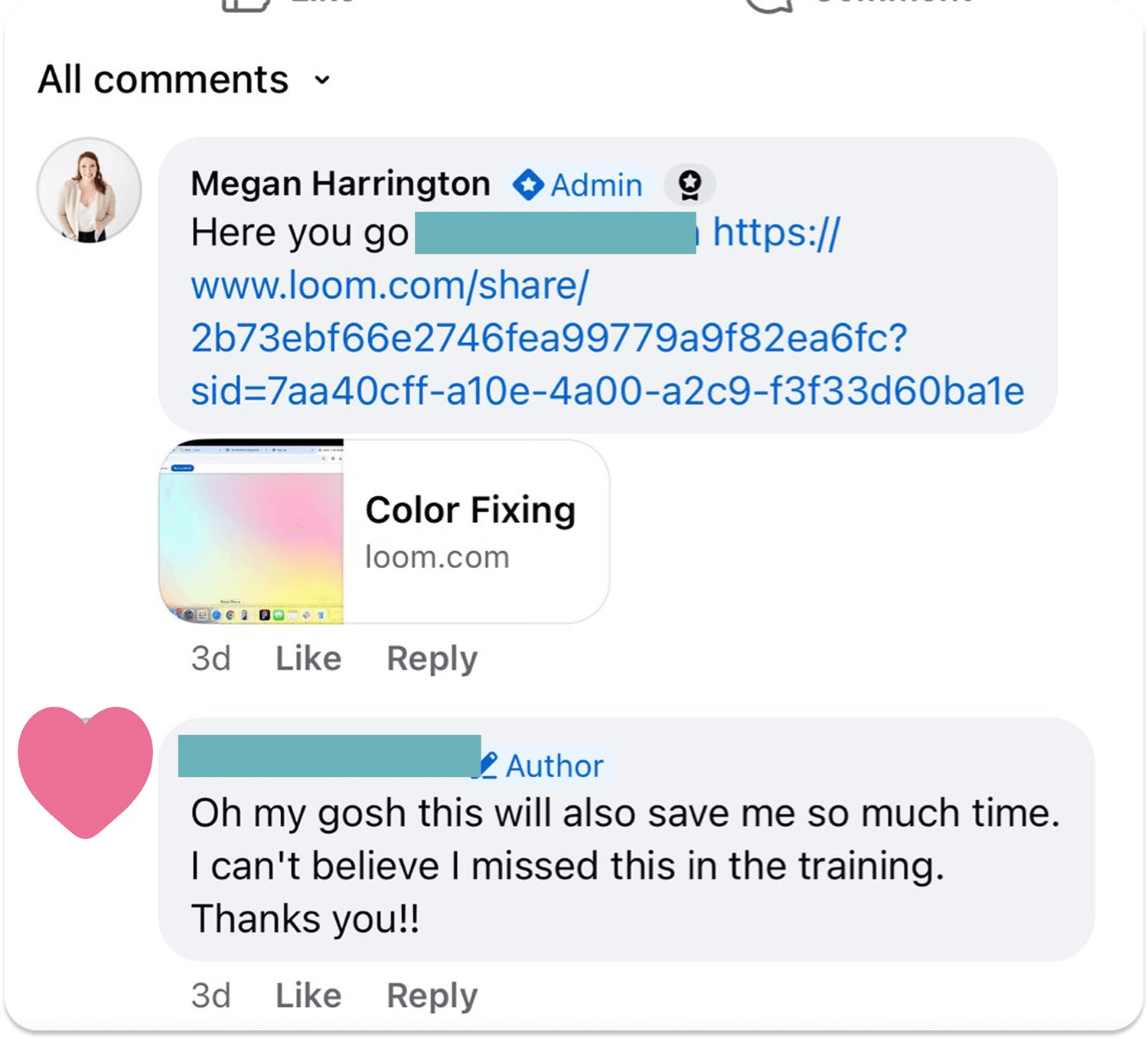Open the Color Fixing video thumbnail

click(251, 531)
